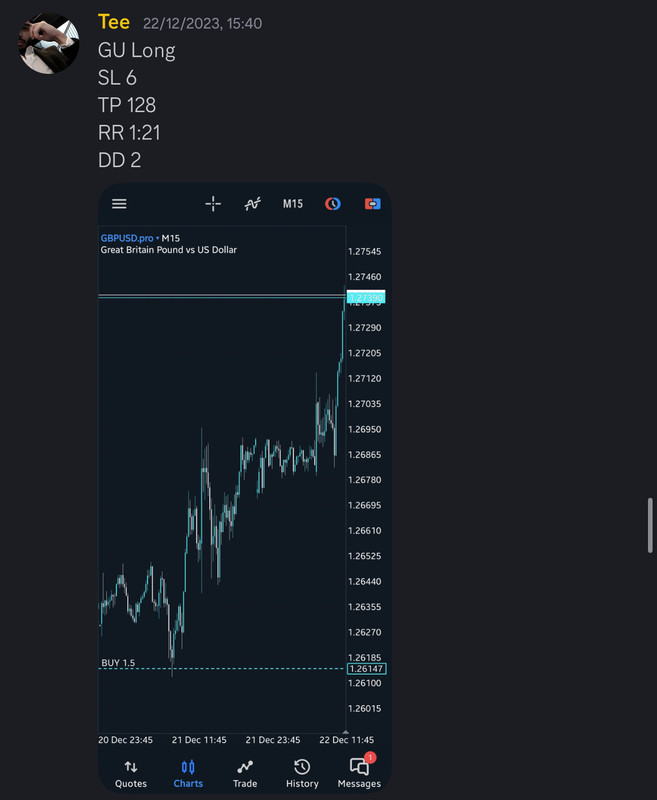Click the 'DD 2' text line
The height and width of the screenshot is (800, 657).
(119, 160)
